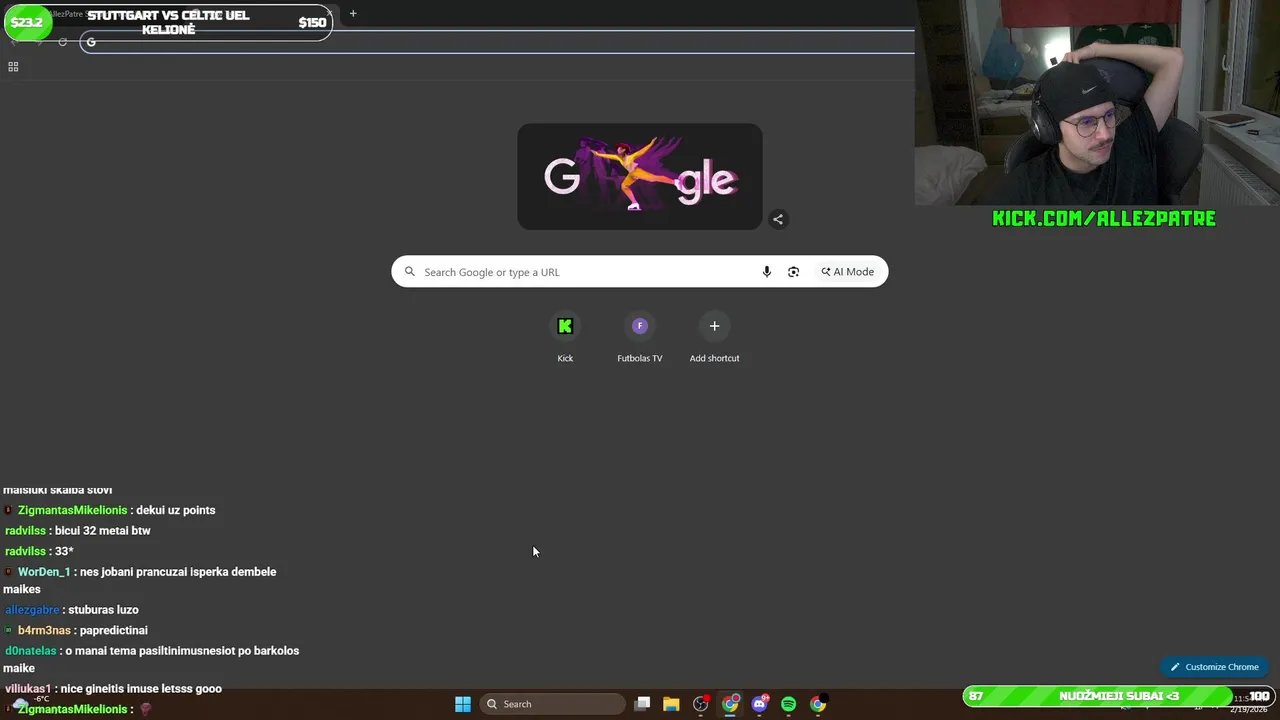Open the Futbolas TV shortcut
1280x720 pixels.
(640, 337)
